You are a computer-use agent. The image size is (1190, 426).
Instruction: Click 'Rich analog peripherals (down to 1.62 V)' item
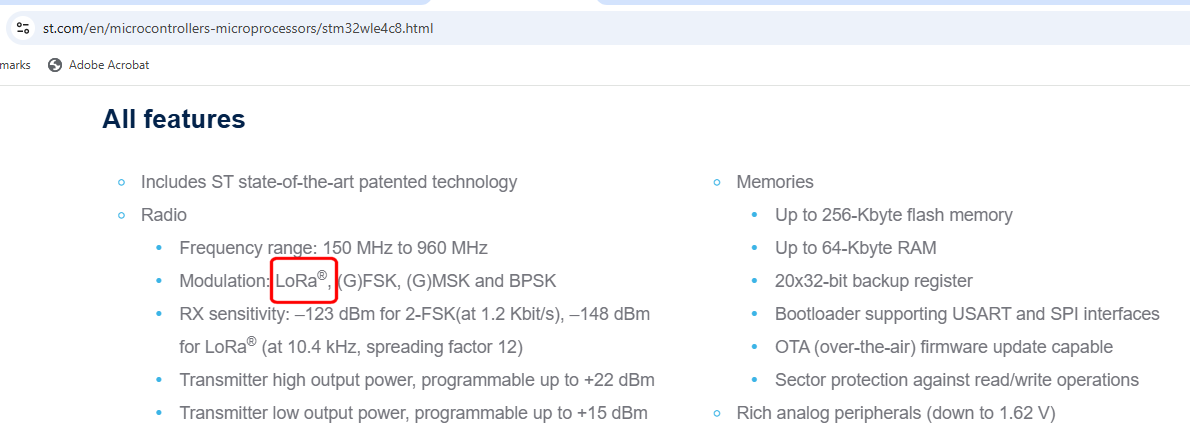click(x=895, y=413)
